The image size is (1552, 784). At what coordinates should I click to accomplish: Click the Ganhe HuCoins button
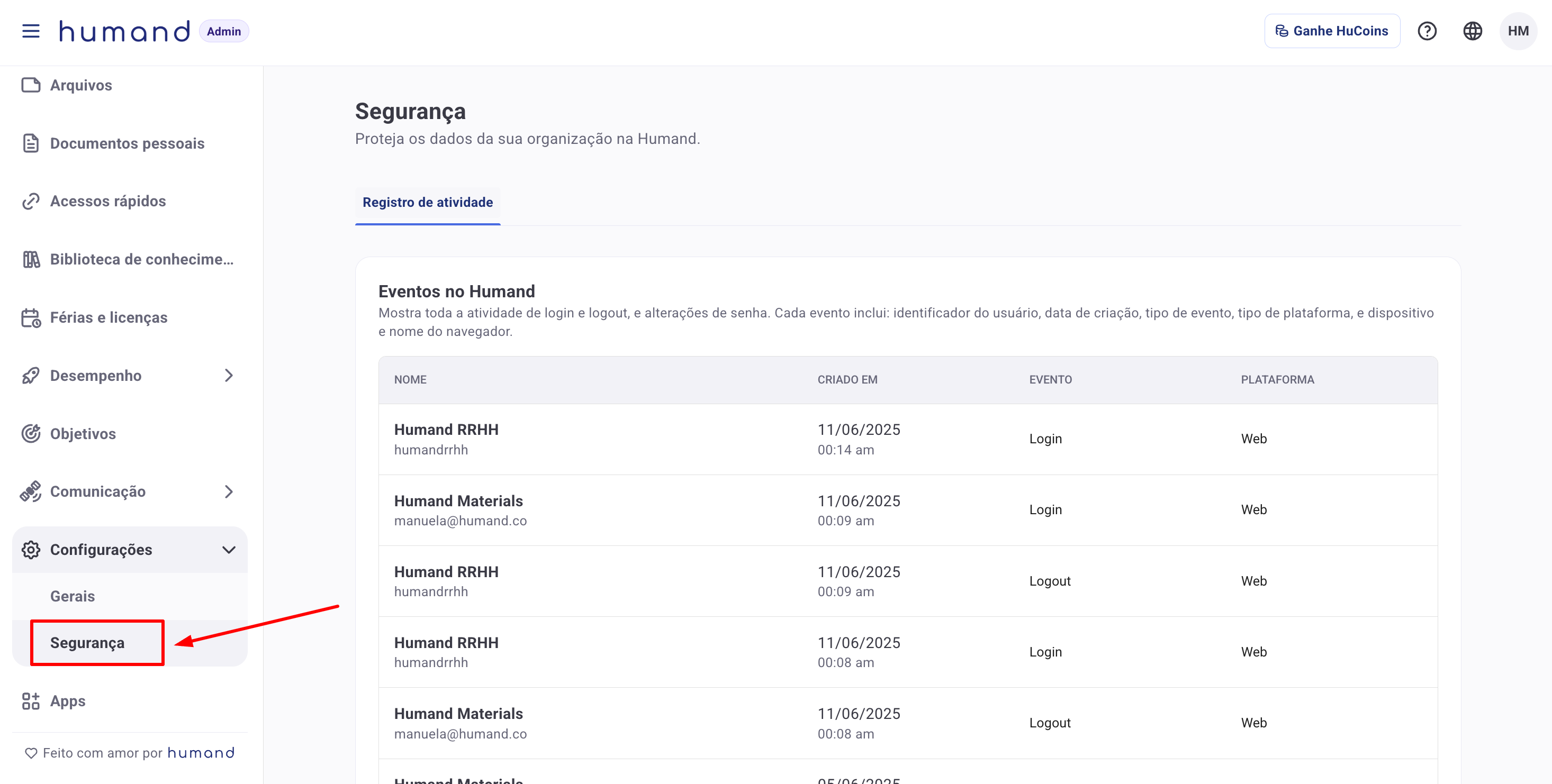pyautogui.click(x=1331, y=31)
